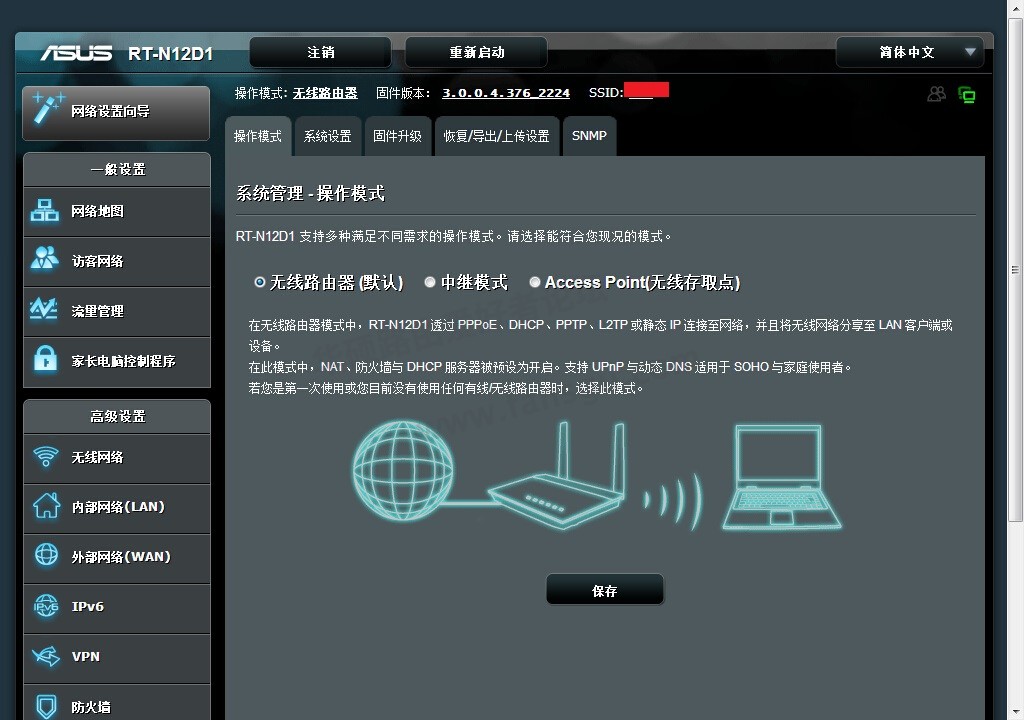Click the browser vertical scrollbar thumb
1024x720 pixels.
[1015, 269]
